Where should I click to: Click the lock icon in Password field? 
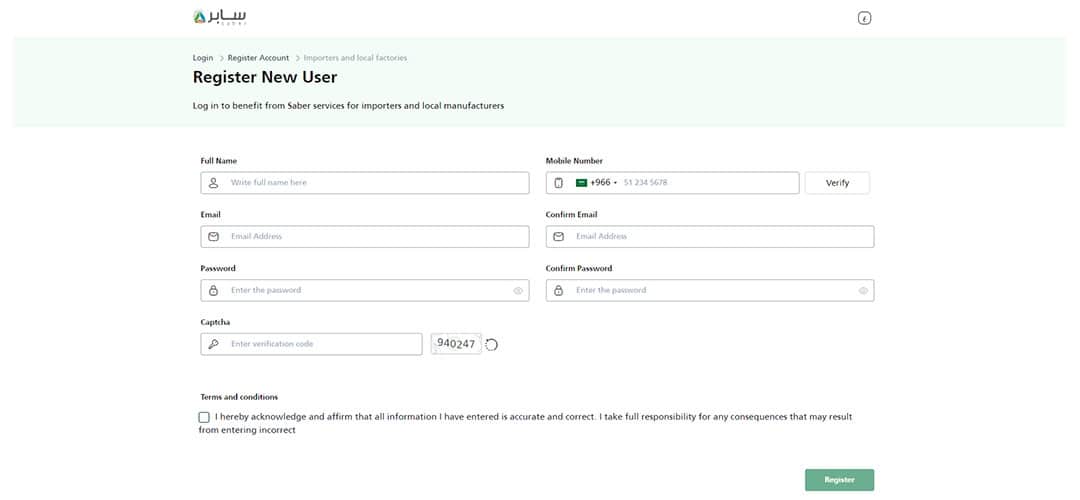[214, 290]
